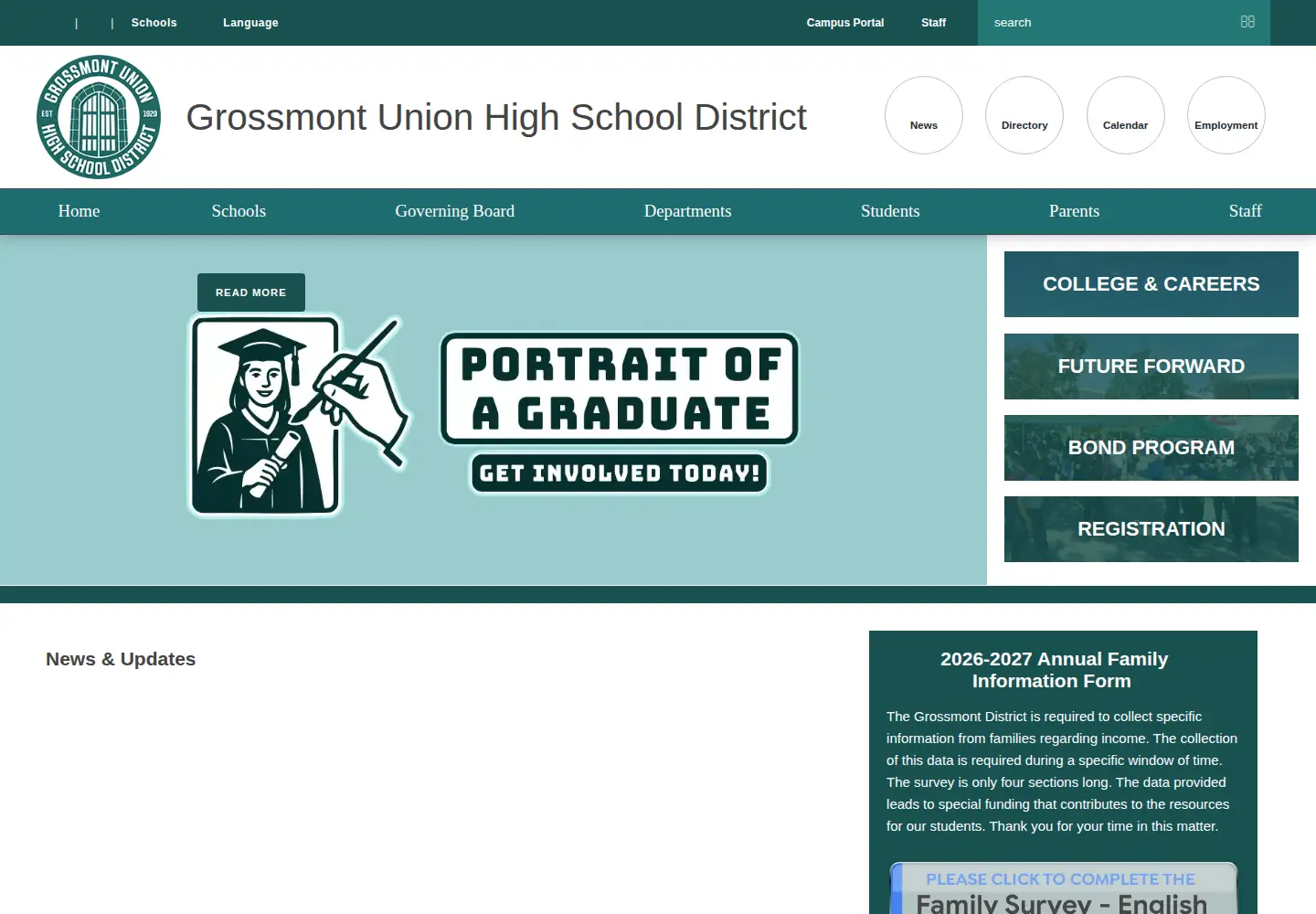Open the Registration tile
Screen dimensions: 1316x914
pyautogui.click(x=1151, y=529)
